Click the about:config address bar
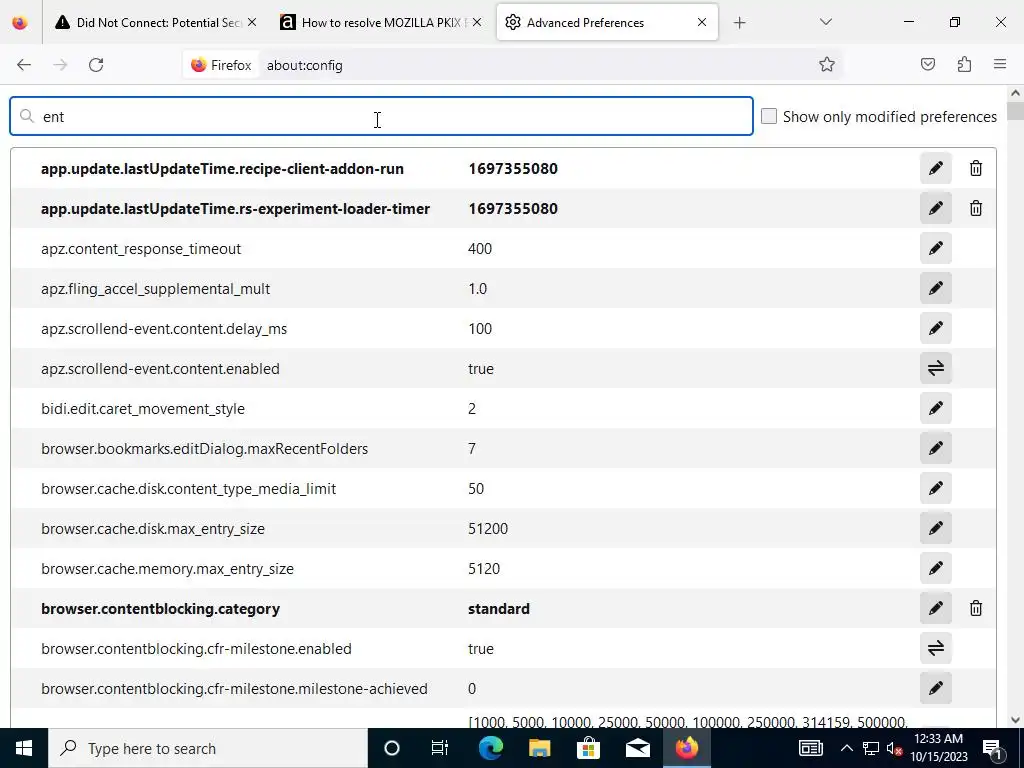The width and height of the screenshot is (1024, 768). pos(536,65)
